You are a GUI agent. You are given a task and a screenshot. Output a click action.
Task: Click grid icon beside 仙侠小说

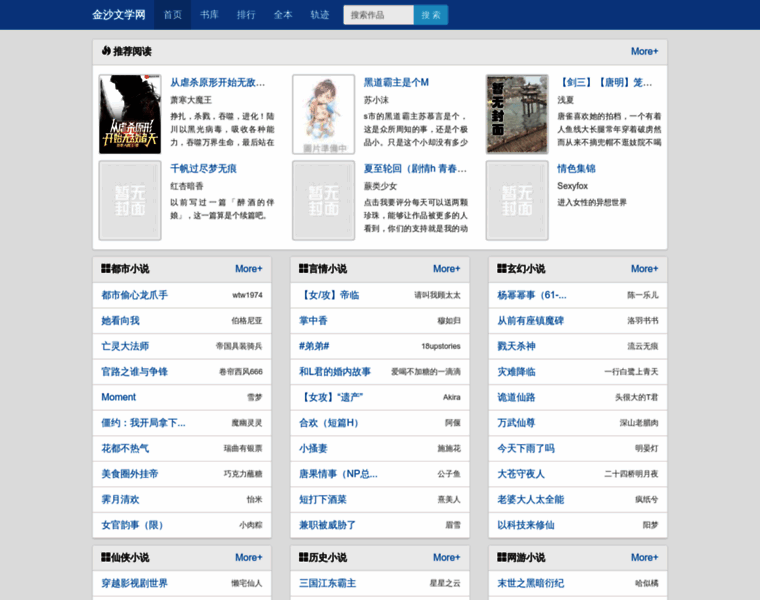coord(106,557)
